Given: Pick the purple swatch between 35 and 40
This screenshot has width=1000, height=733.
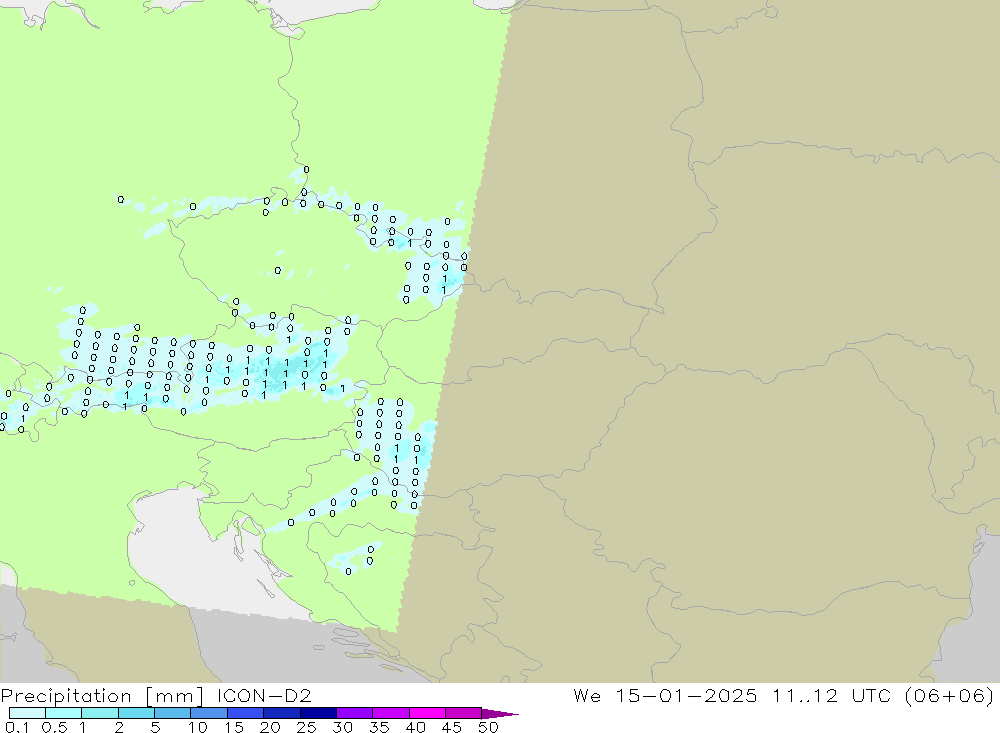Looking at the screenshot, I should tap(390, 713).
